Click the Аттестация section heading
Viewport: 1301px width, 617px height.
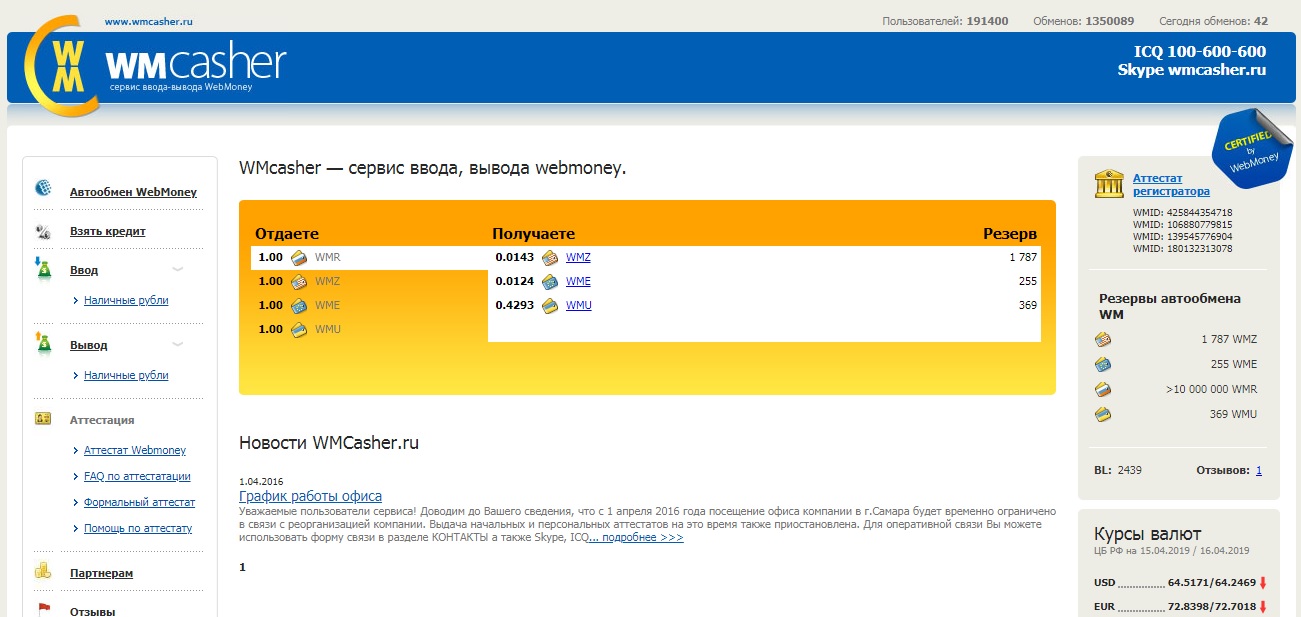102,420
